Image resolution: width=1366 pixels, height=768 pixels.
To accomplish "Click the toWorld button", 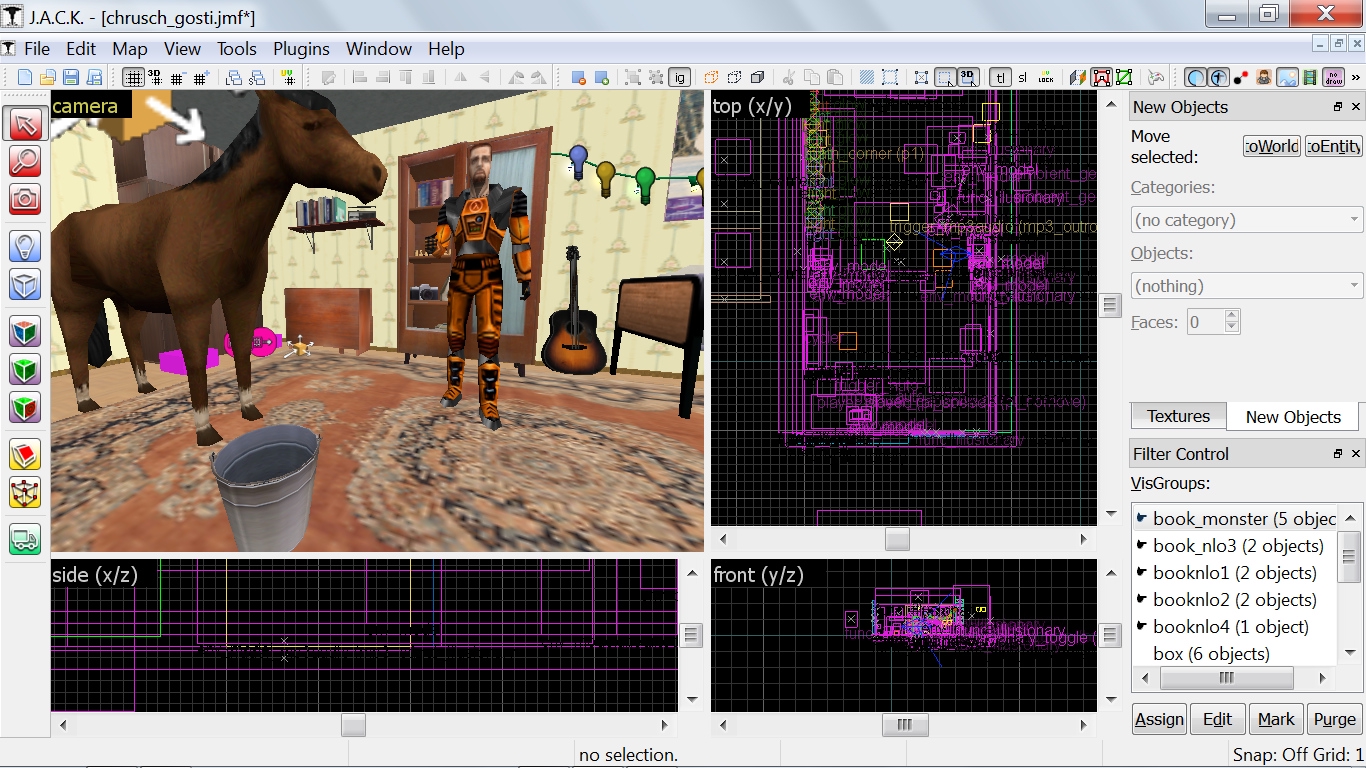I will (x=1272, y=146).
